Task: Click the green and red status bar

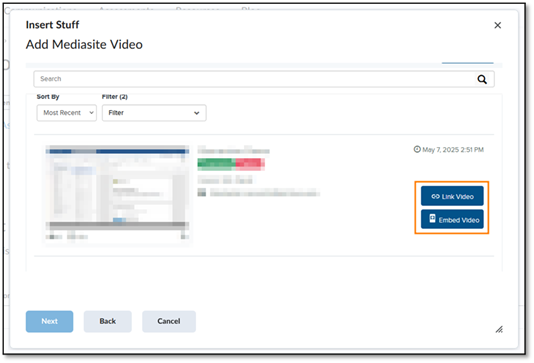Action: point(231,164)
